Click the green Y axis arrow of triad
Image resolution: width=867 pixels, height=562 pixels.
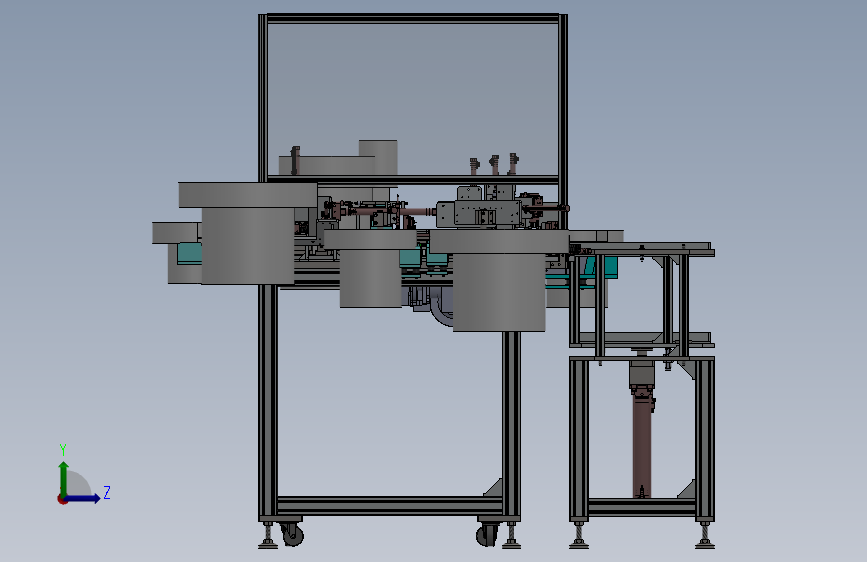pos(64,478)
